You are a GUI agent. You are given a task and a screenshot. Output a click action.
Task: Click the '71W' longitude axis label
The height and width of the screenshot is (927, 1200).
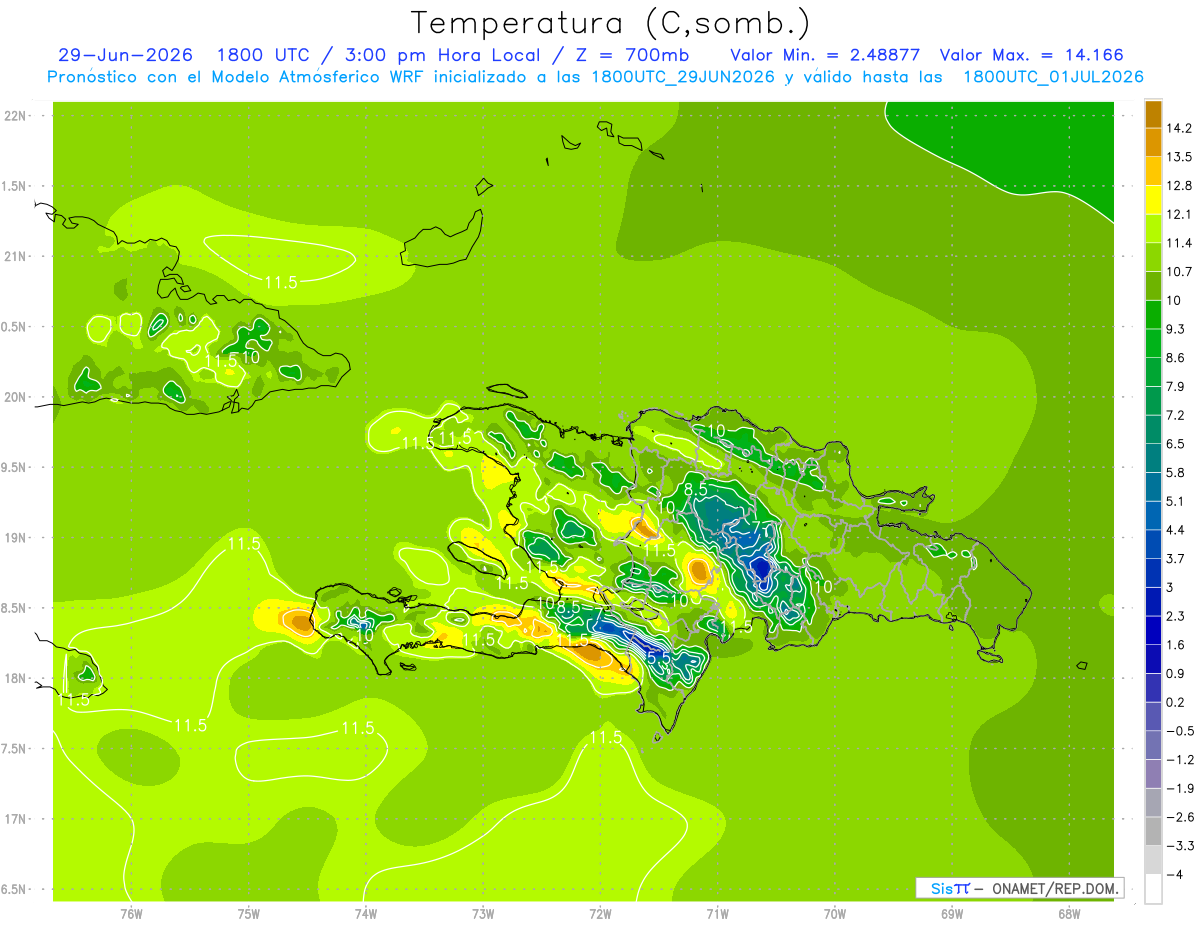tap(717, 914)
